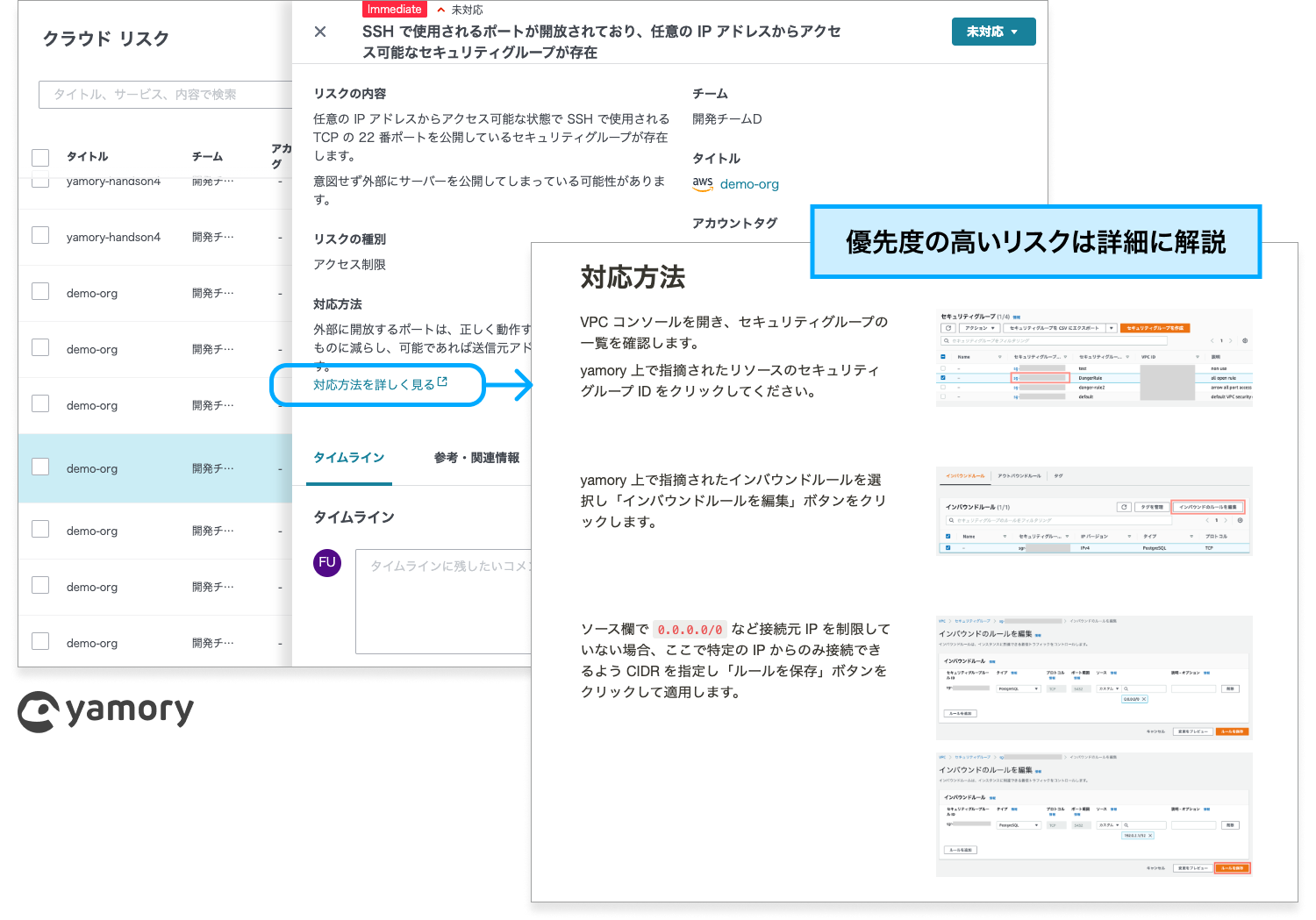Select the アクセス制限 risk type value
Image resolution: width=1316 pixels, height=920 pixels.
pos(349,264)
